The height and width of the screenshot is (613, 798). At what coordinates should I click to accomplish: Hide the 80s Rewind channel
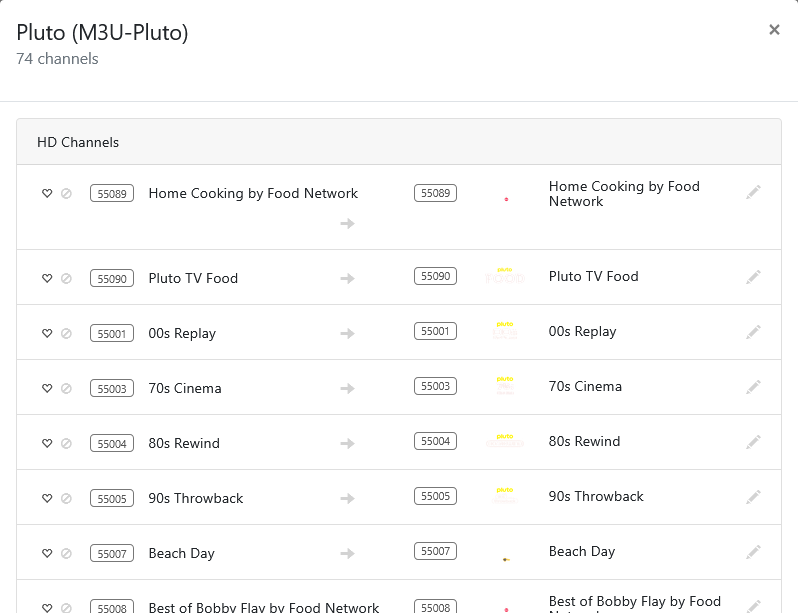pos(66,443)
